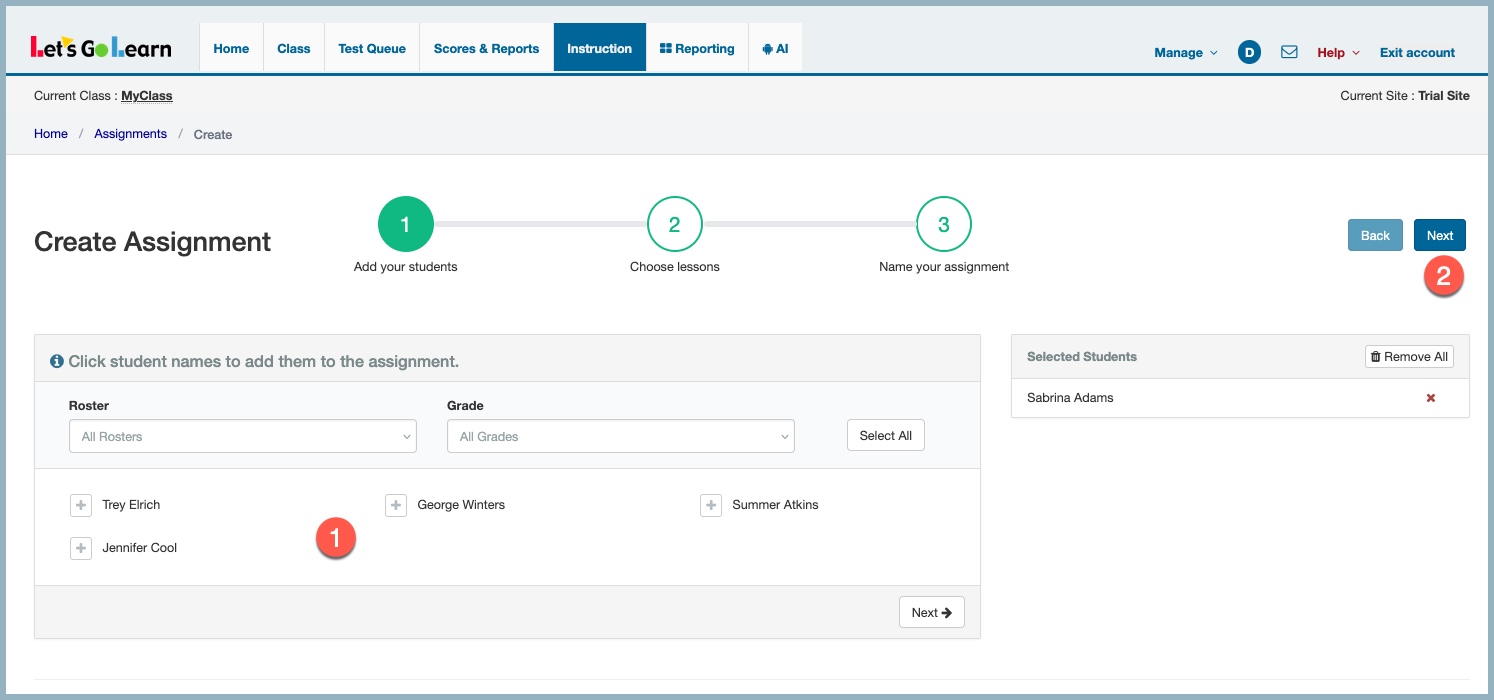
Task: Open the Scores & Reports tab
Action: click(486, 48)
